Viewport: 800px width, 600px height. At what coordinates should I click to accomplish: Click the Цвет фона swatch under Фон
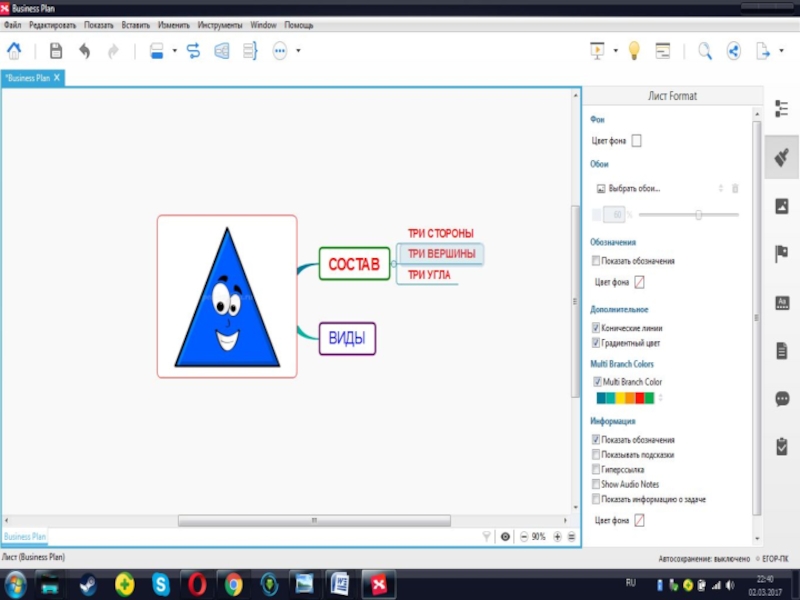(x=637, y=141)
